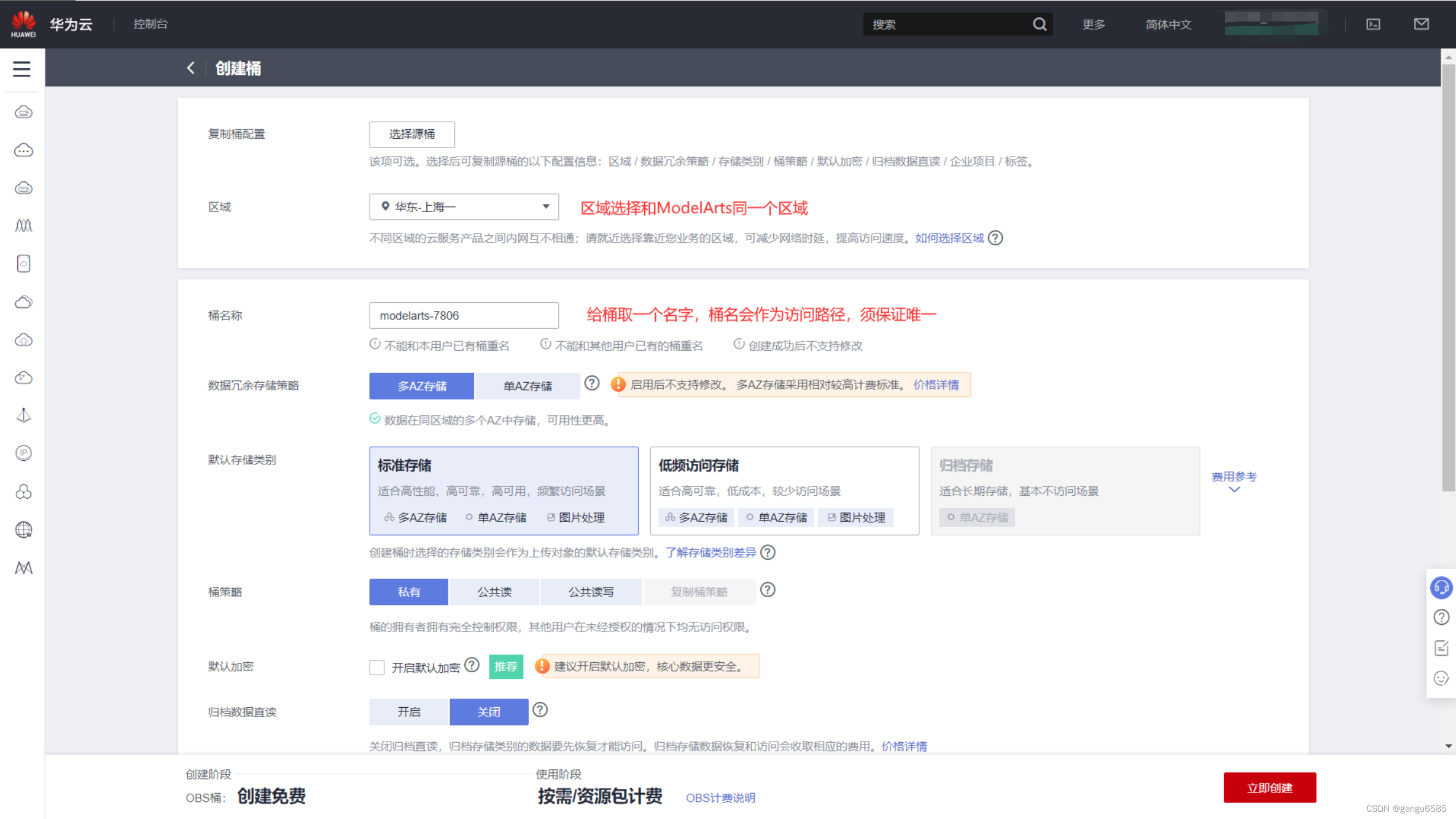The height and width of the screenshot is (819, 1456).
Task: Click the search magnifier icon
Action: pyautogui.click(x=1039, y=25)
